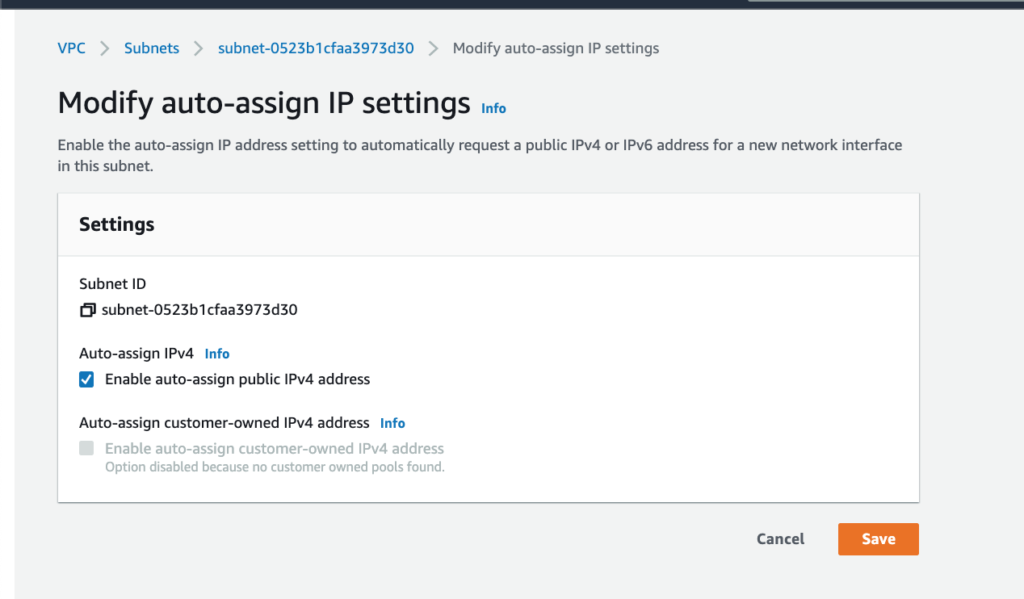Copy the subnet ID using the copy icon
1024x599 pixels.
click(x=87, y=310)
